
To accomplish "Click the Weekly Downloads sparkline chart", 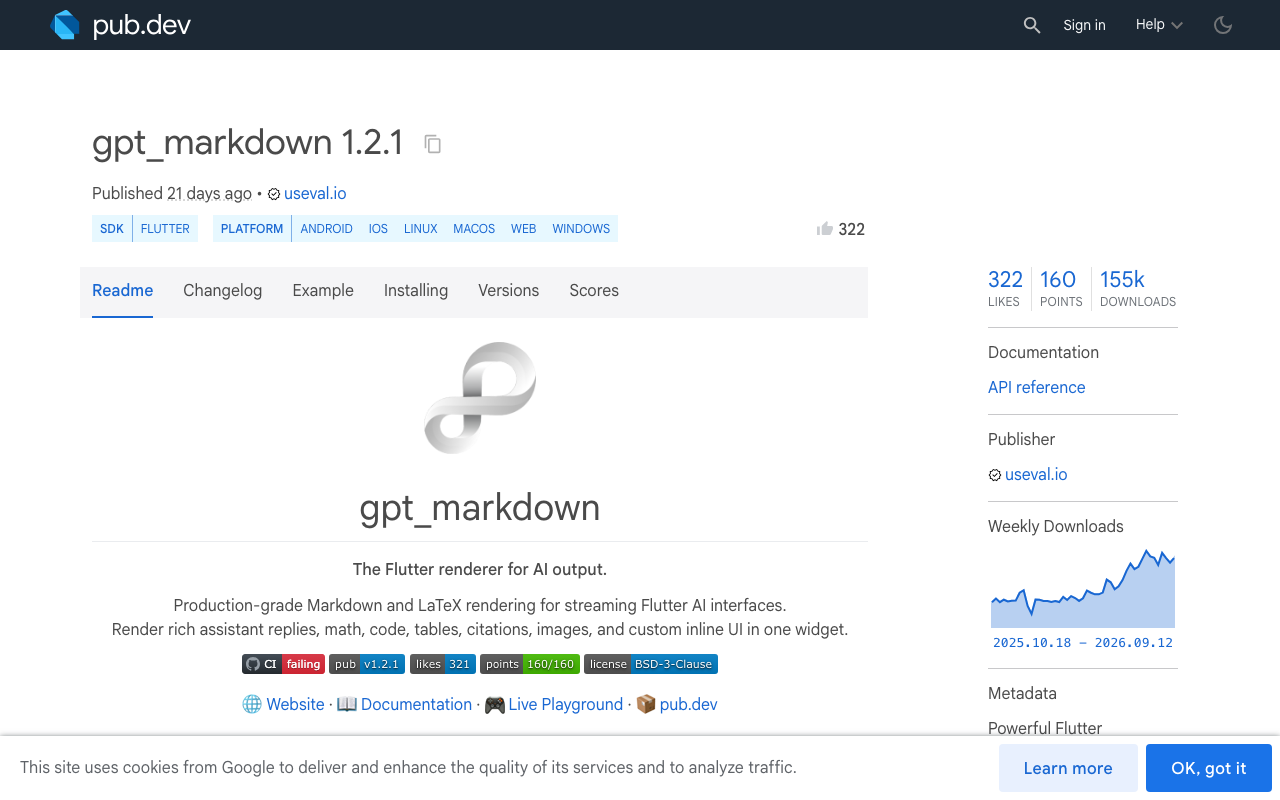I will click(1083, 588).
